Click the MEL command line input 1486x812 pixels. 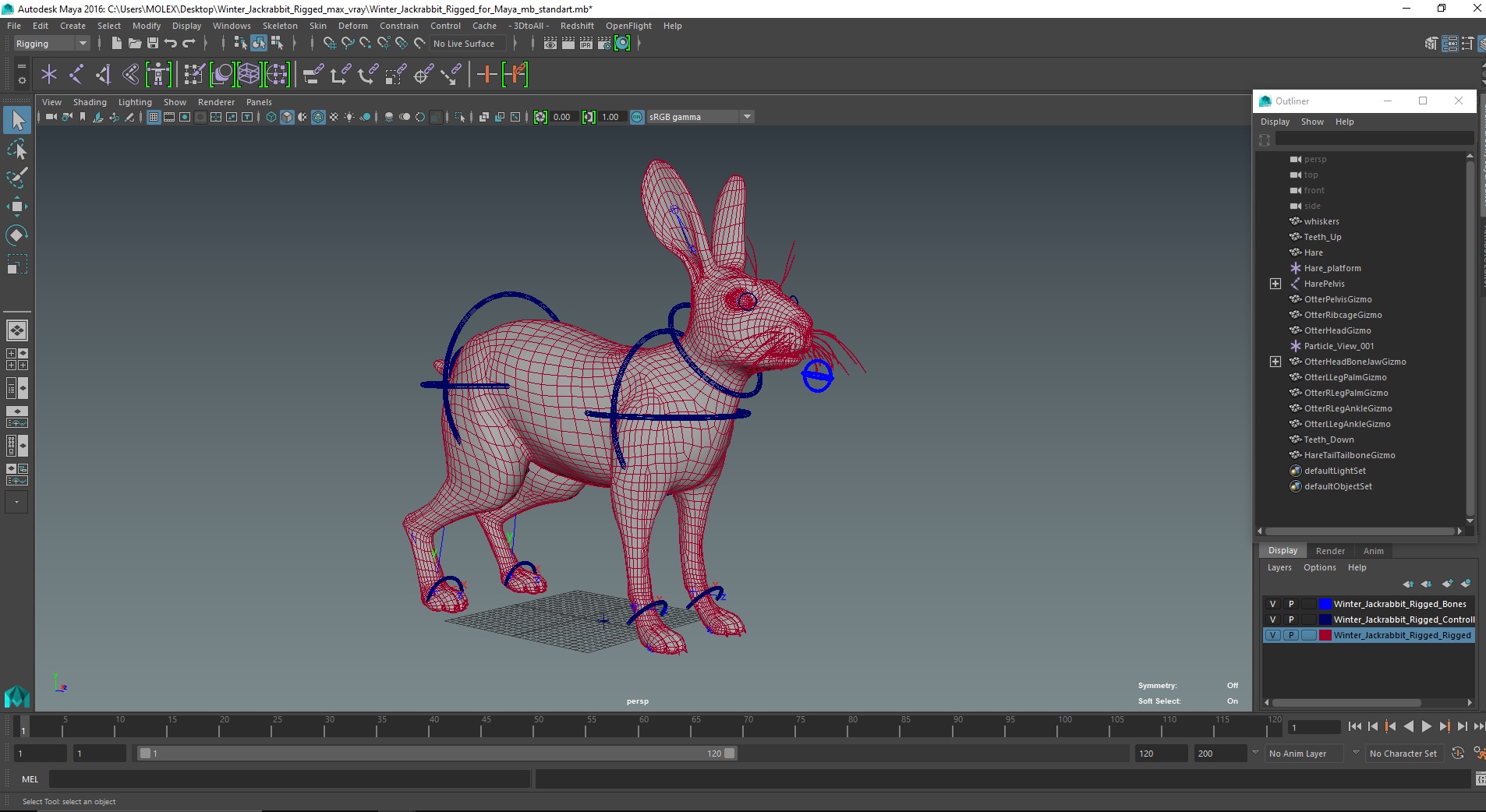coord(289,779)
